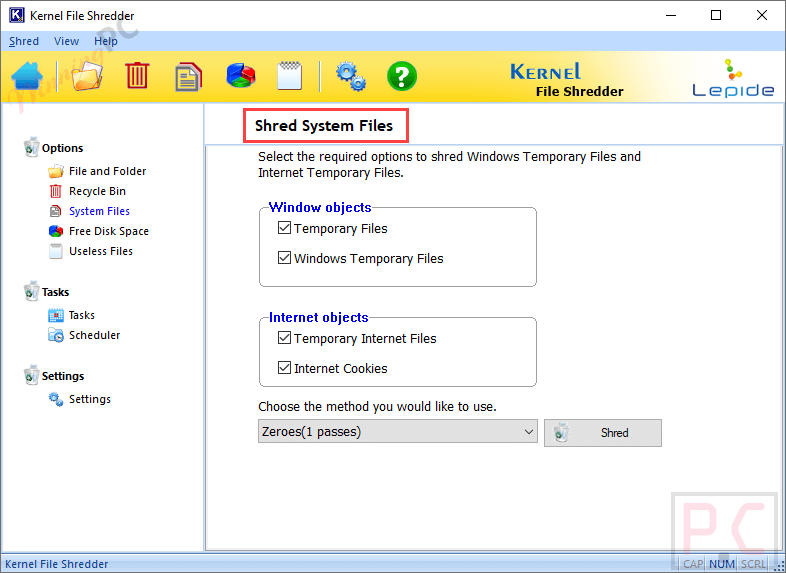Viewport: 786px width, 573px height.
Task: Select Useless Files in the sidebar
Action: (x=101, y=251)
